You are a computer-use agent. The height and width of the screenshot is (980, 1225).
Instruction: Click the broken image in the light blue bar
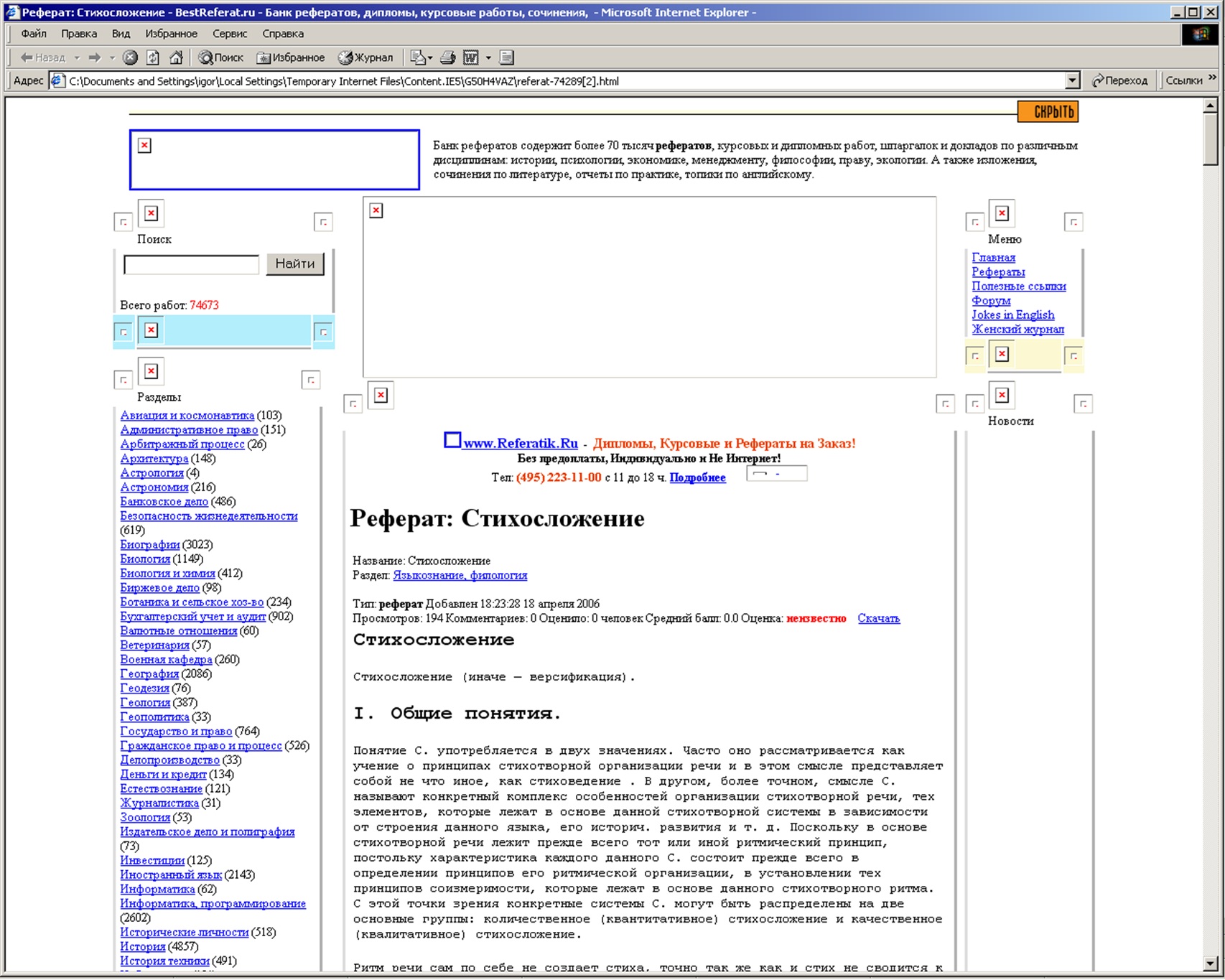pyautogui.click(x=151, y=330)
